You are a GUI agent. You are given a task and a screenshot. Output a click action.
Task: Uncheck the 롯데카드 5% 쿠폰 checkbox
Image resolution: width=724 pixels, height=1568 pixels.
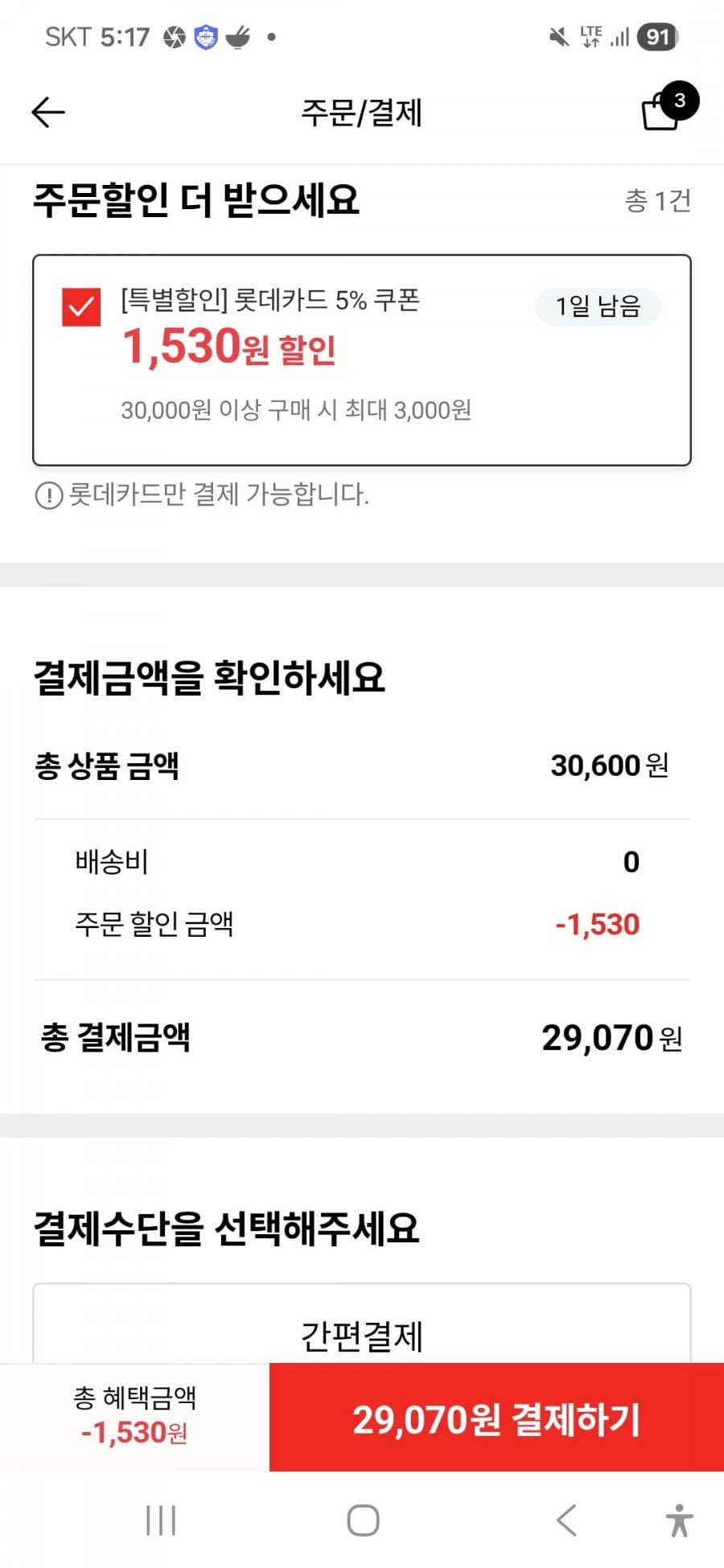tap(81, 307)
